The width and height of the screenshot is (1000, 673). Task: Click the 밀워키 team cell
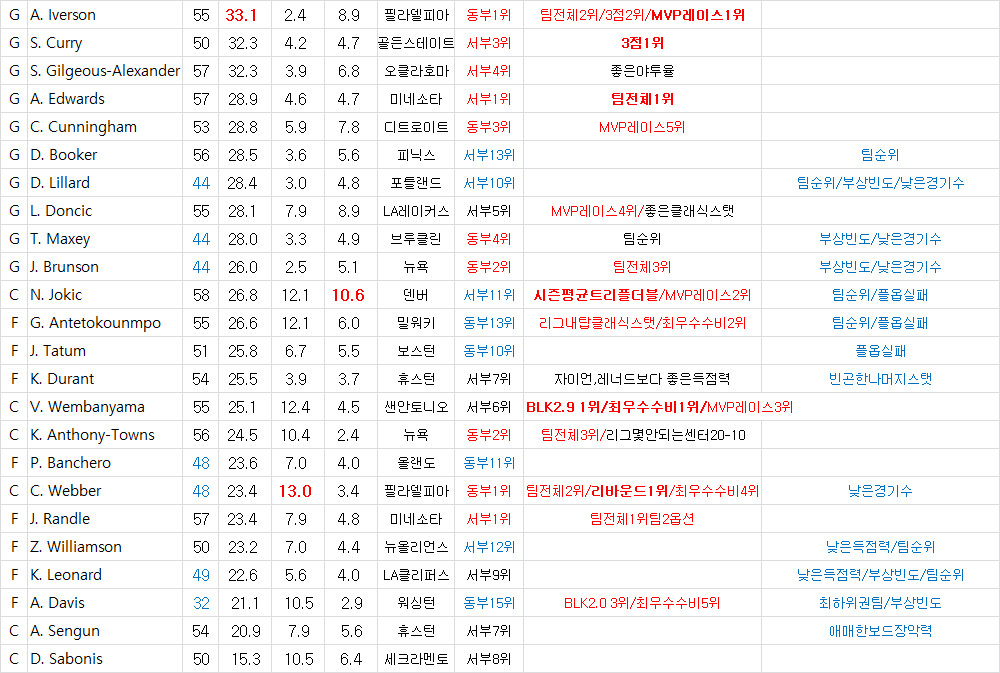[x=416, y=323]
